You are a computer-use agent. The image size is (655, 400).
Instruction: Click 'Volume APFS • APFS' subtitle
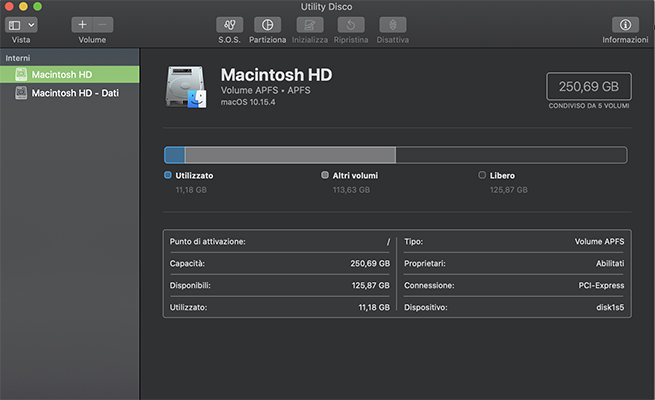pos(266,90)
